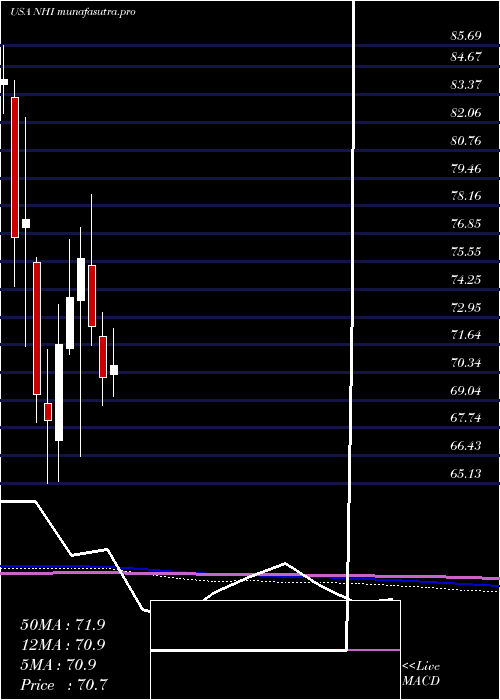Click the 75.55 price axis label
The width and height of the screenshot is (500, 700).
466,252
